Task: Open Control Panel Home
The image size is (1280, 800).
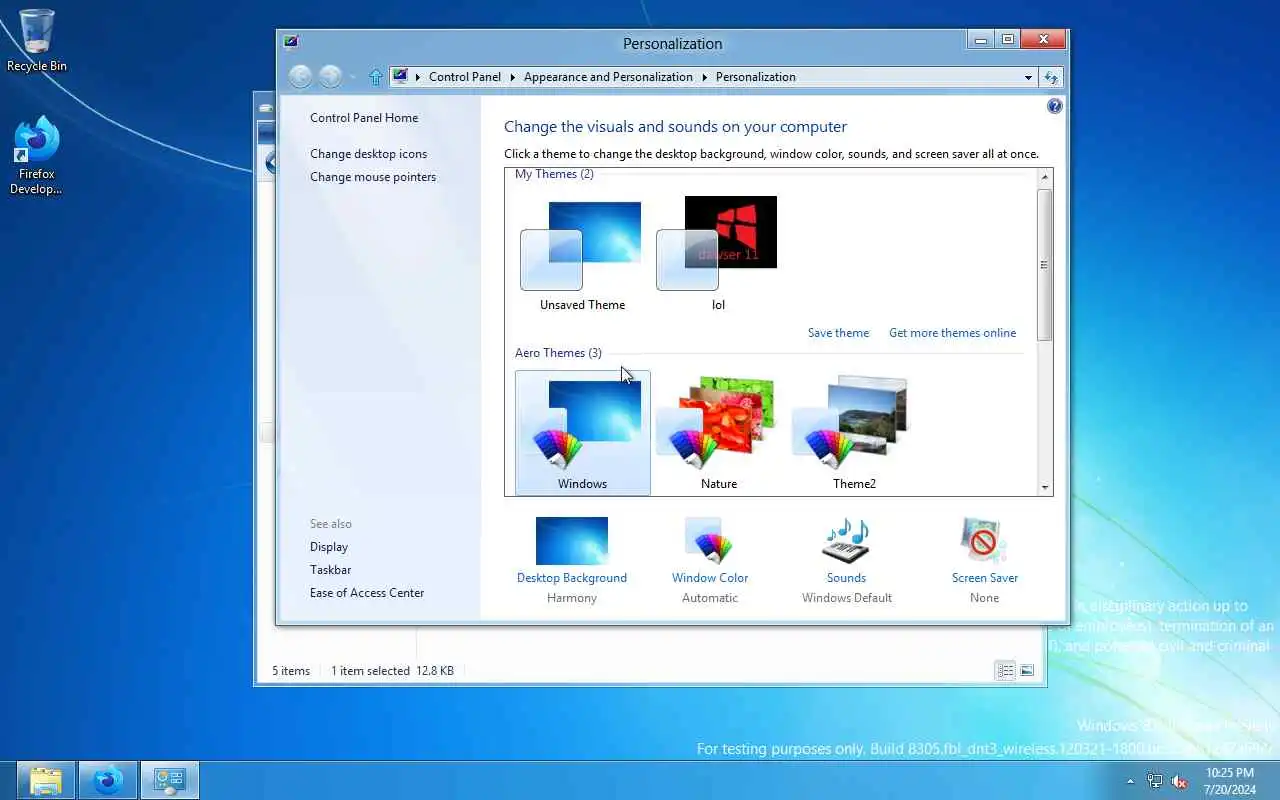Action: click(364, 117)
